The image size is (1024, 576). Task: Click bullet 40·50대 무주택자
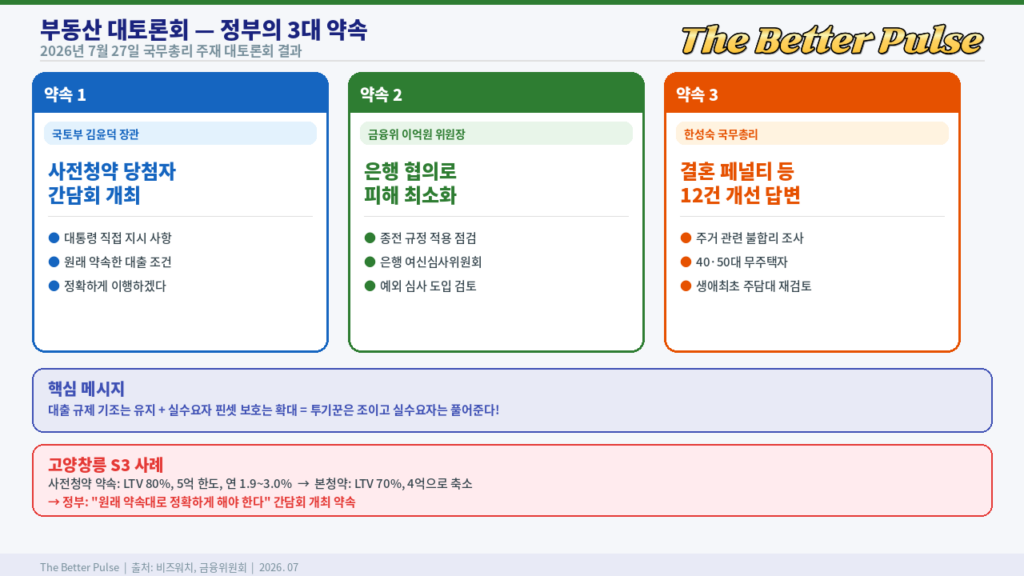click(734, 263)
